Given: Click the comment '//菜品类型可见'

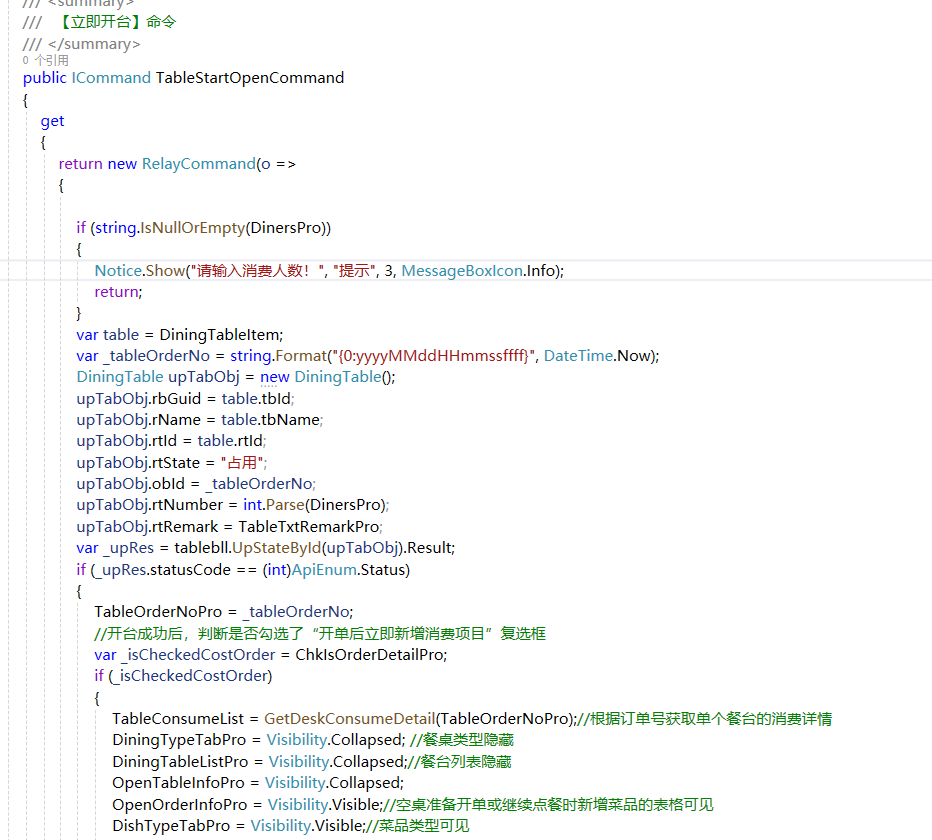Looking at the screenshot, I should pos(417,826).
